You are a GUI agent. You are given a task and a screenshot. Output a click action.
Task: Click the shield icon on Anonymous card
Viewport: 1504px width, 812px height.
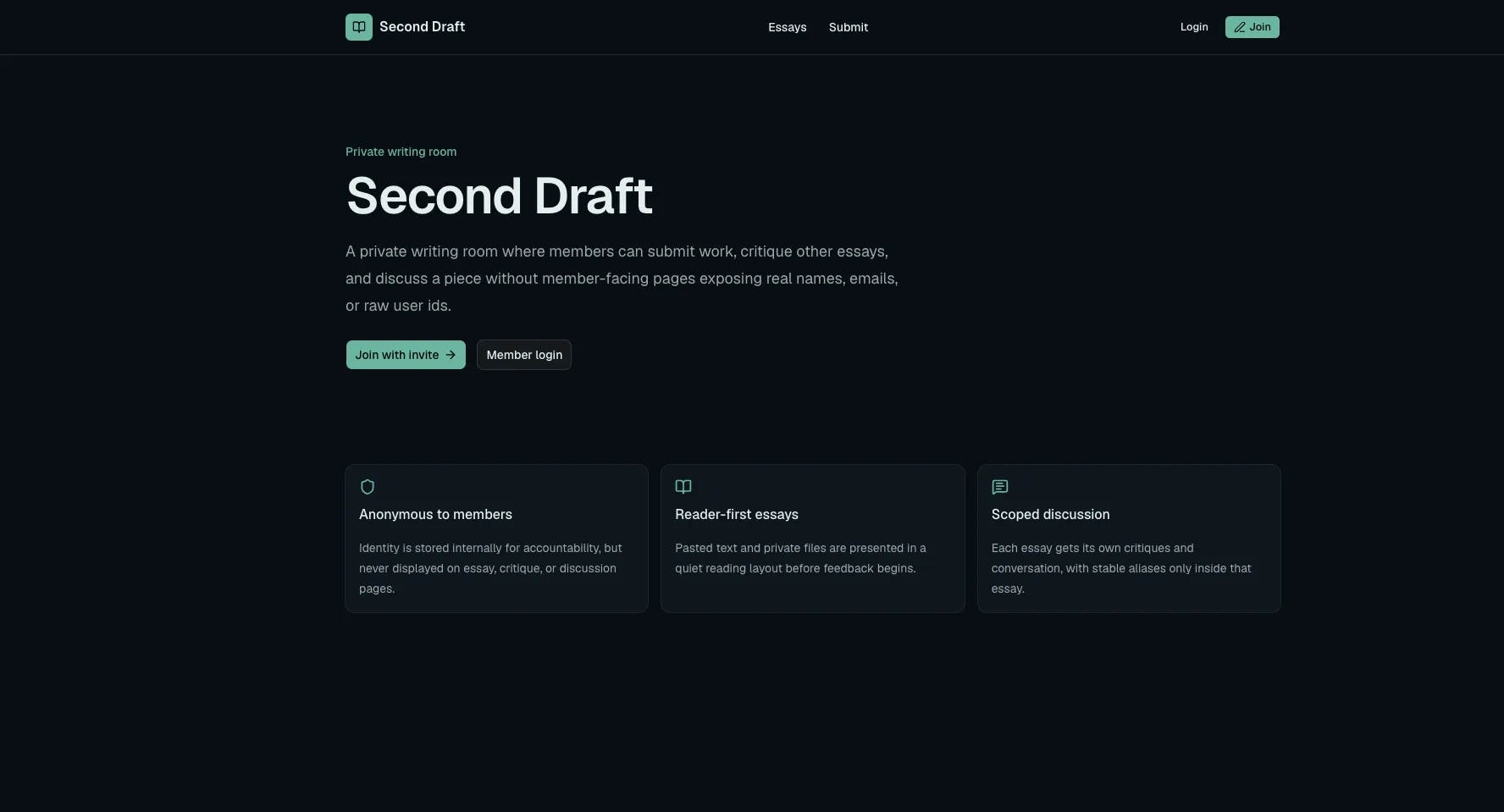368,487
